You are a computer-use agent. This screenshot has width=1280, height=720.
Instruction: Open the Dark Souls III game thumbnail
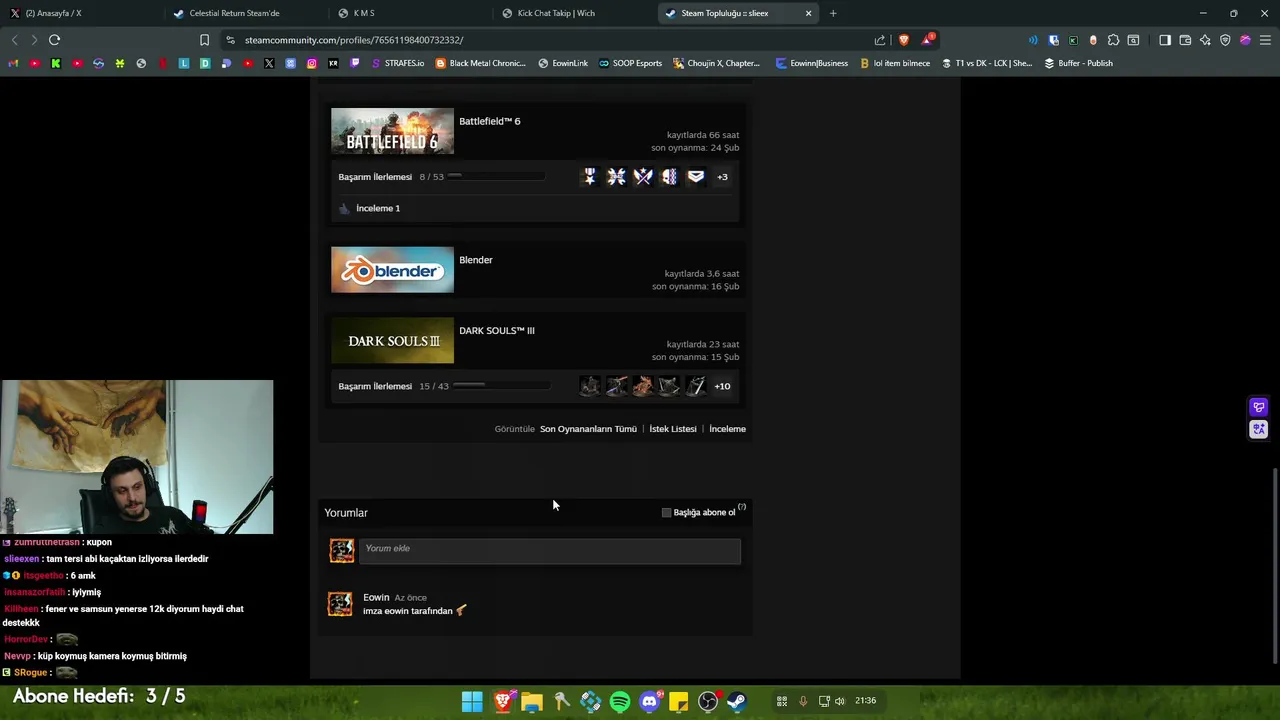(392, 341)
